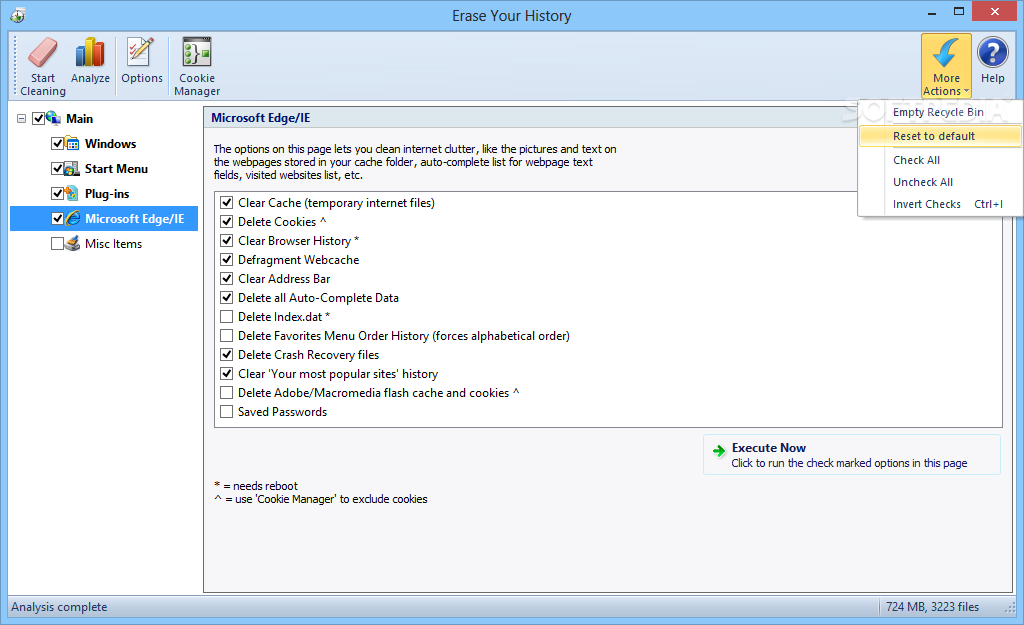Click the Misc Items icon in tree
Image resolution: width=1024 pixels, height=625 pixels.
pos(72,244)
